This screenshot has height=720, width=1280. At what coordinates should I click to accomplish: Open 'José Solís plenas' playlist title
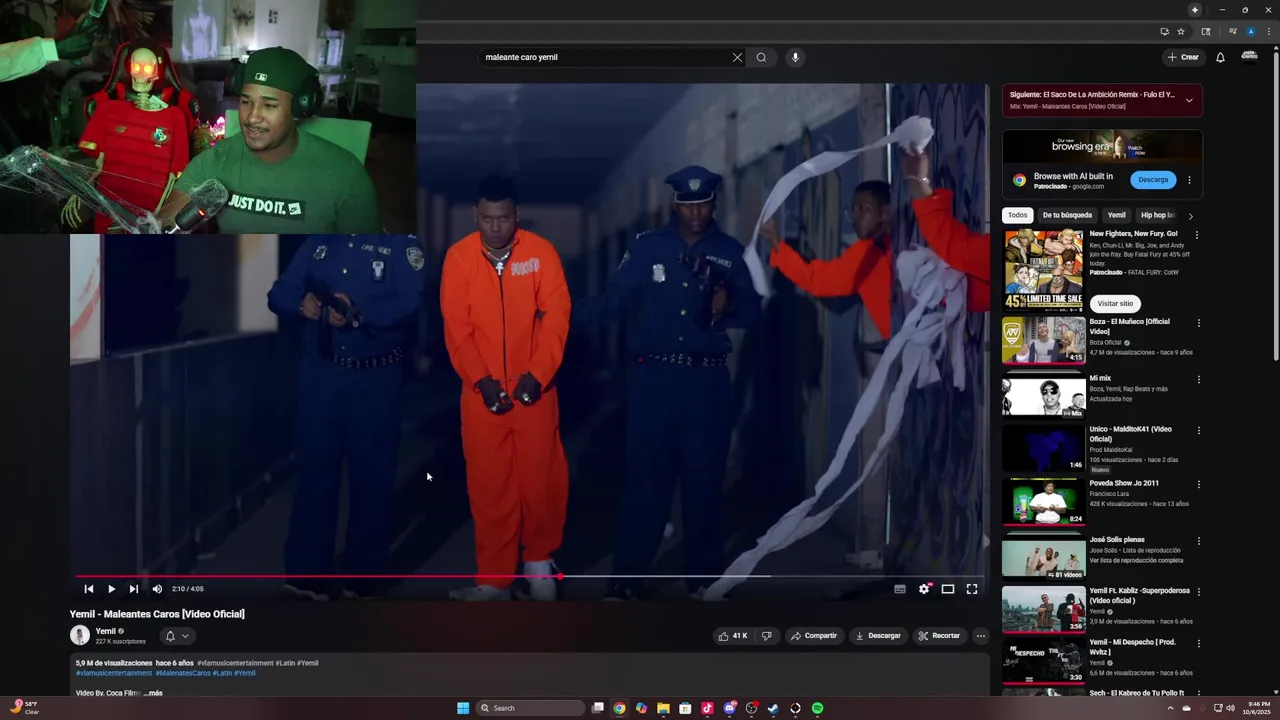click(x=1117, y=540)
